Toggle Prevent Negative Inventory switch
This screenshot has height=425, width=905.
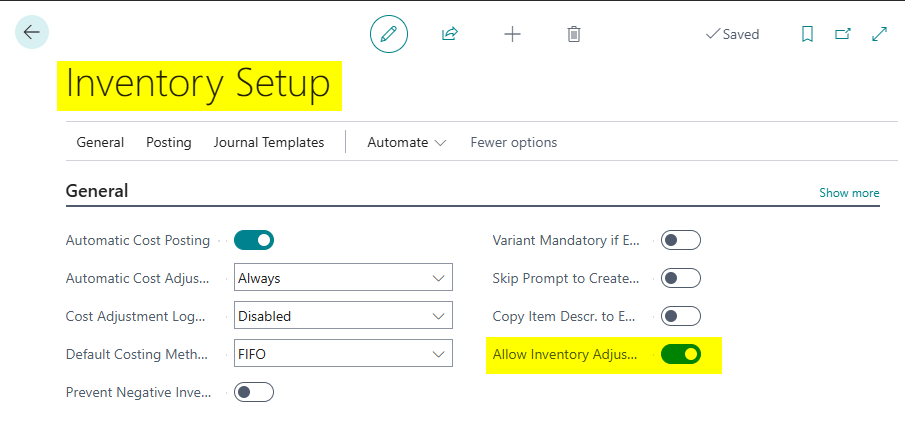[254, 392]
